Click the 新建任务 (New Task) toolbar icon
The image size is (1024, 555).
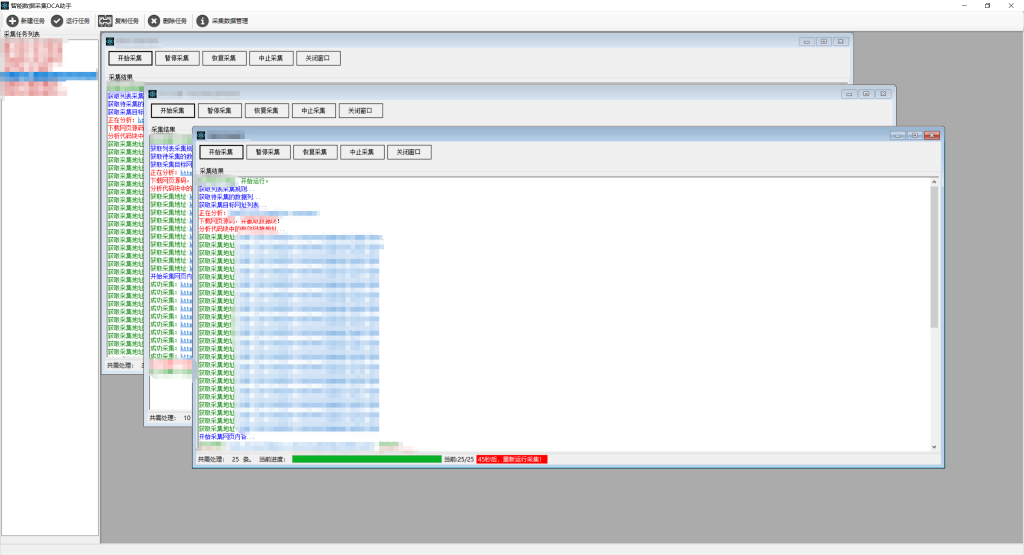pyautogui.click(x=13, y=20)
